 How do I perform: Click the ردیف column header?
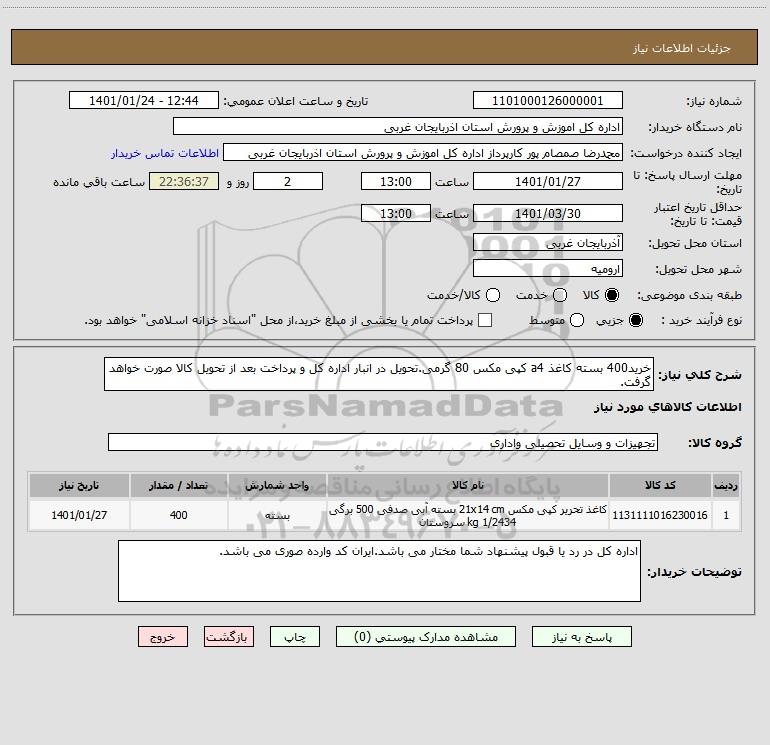click(726, 485)
